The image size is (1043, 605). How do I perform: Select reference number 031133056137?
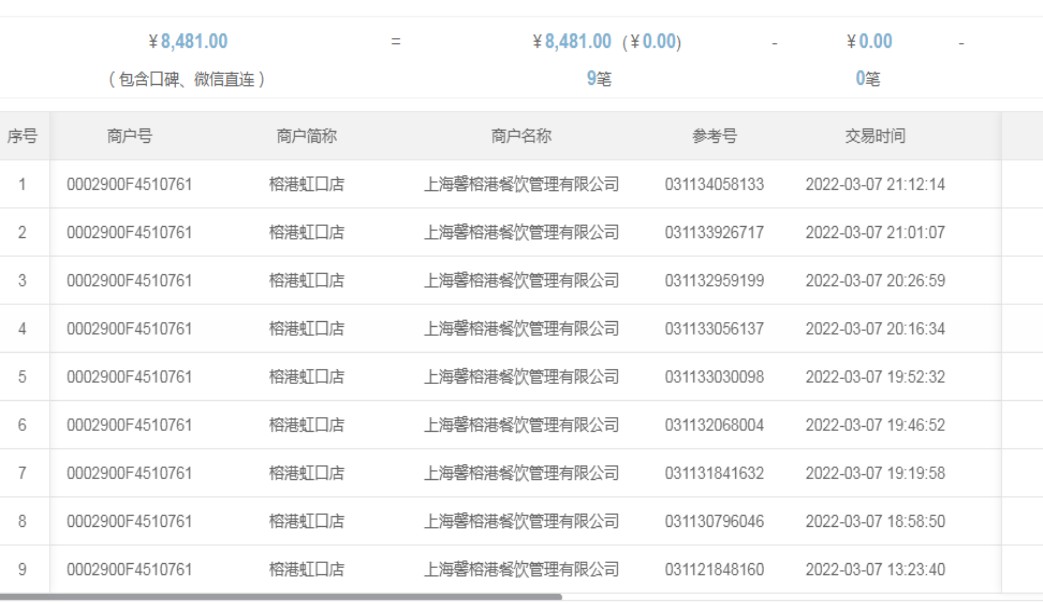coord(714,328)
